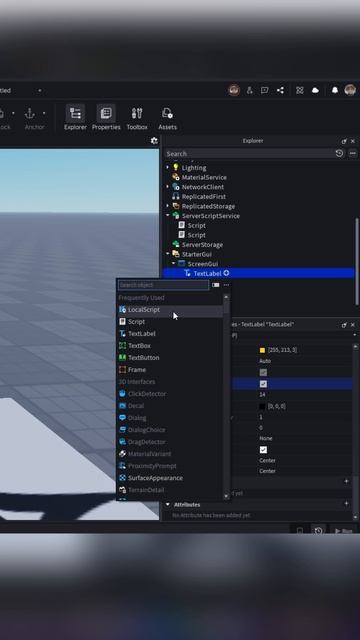This screenshot has width=360, height=640.
Task: Click the collaborator avatar in top bar
Action: (x=233, y=90)
